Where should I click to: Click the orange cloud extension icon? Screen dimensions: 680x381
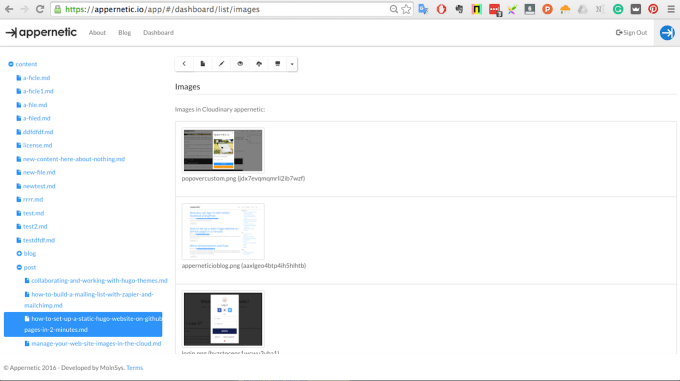tap(565, 9)
